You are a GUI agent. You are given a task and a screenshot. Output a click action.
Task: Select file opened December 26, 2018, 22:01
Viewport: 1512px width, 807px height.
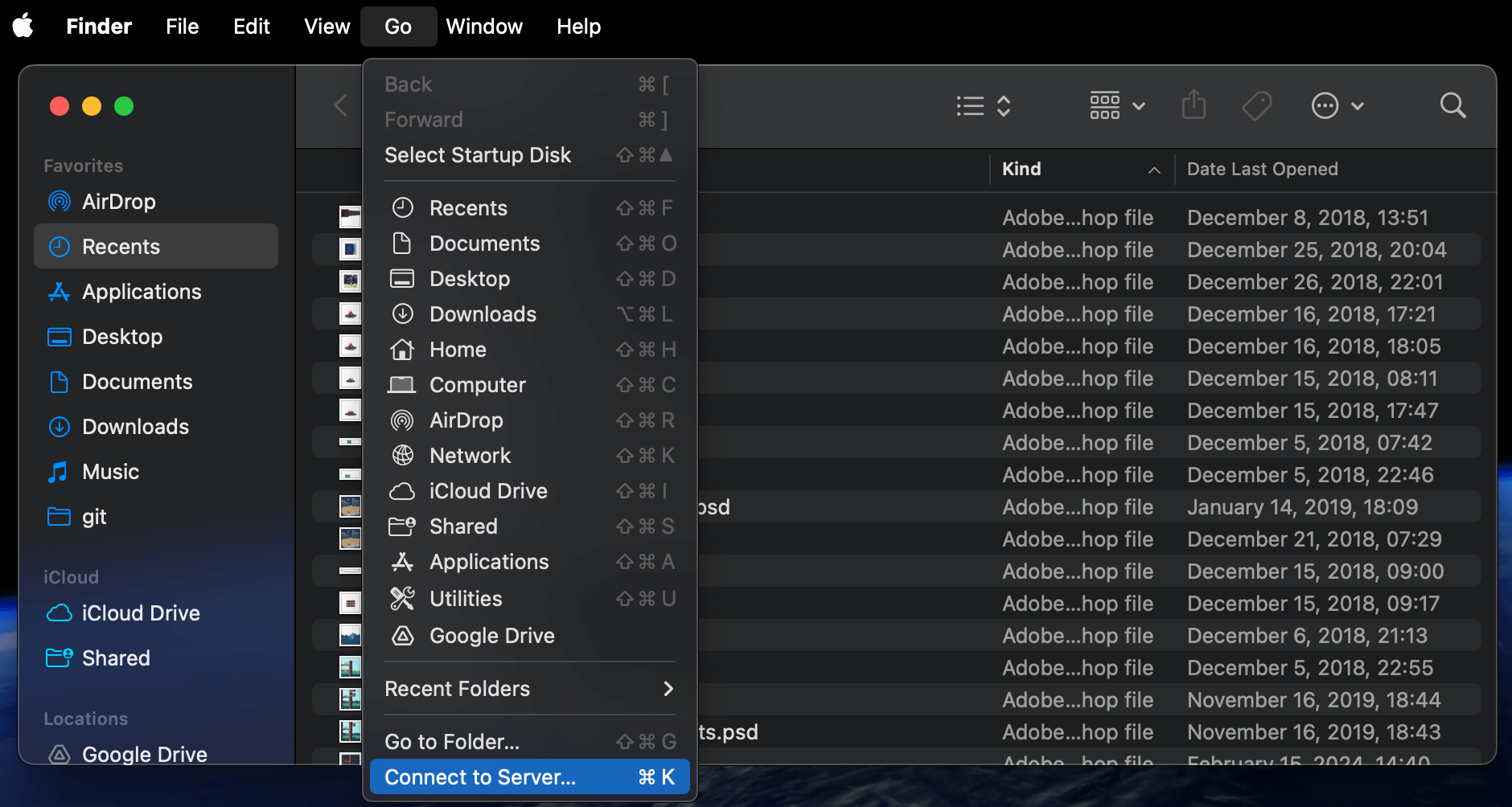897,281
